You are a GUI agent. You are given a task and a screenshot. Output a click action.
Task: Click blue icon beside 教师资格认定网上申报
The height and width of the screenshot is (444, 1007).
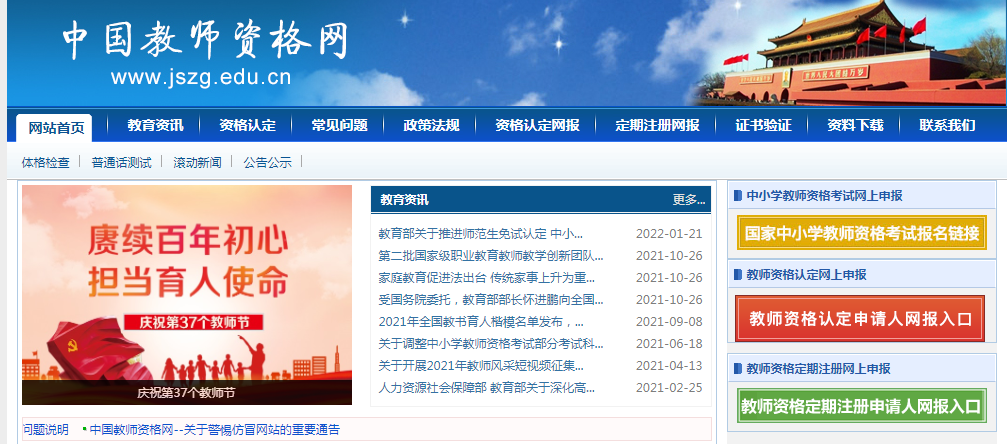coord(737,275)
